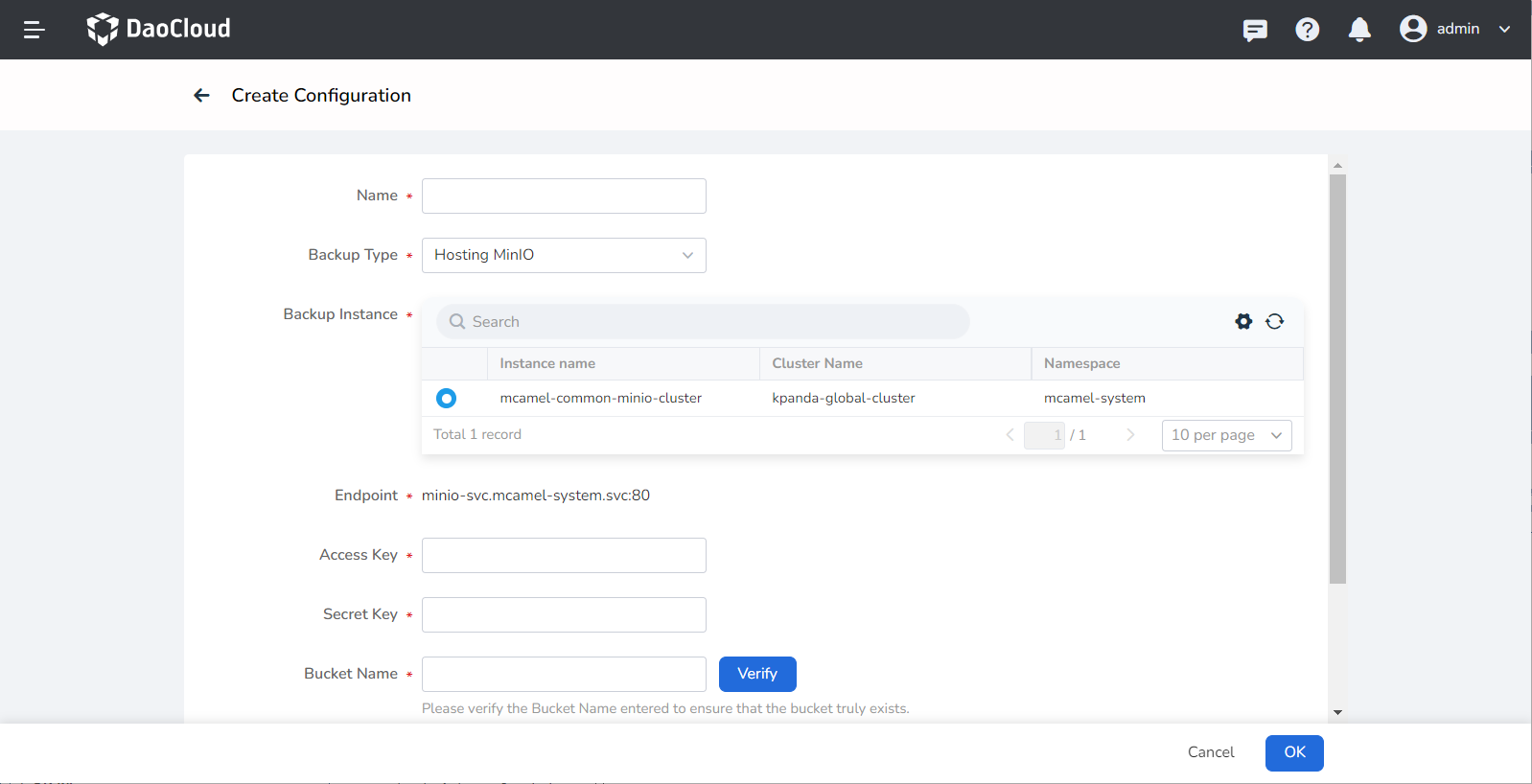Click the DaoCloud logo

(x=159, y=29)
